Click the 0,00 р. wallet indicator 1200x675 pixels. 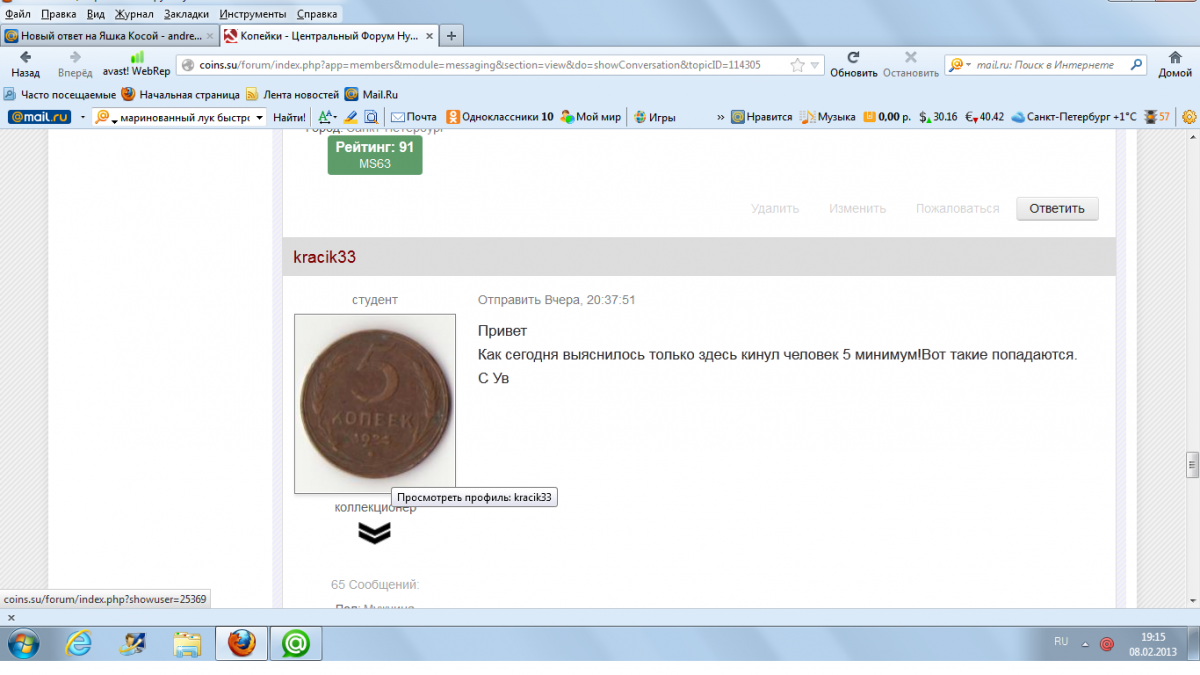click(x=888, y=117)
